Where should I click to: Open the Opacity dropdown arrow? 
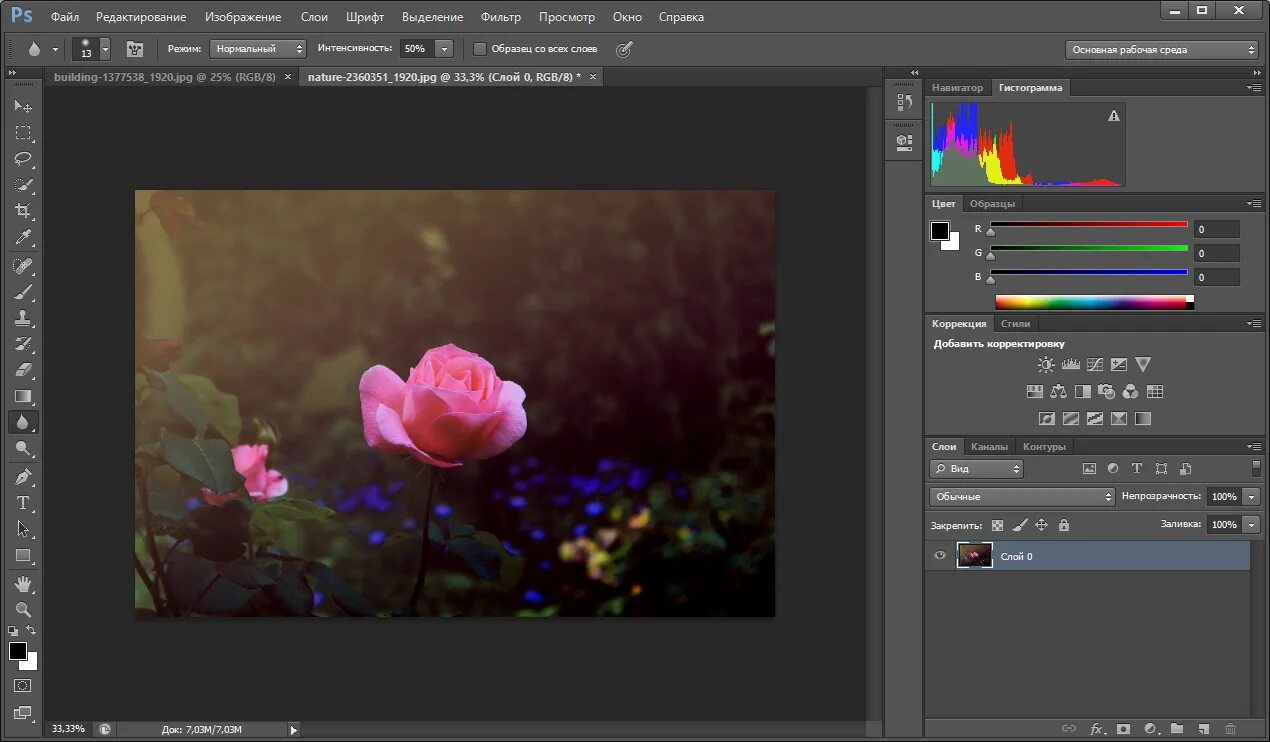coord(1252,496)
